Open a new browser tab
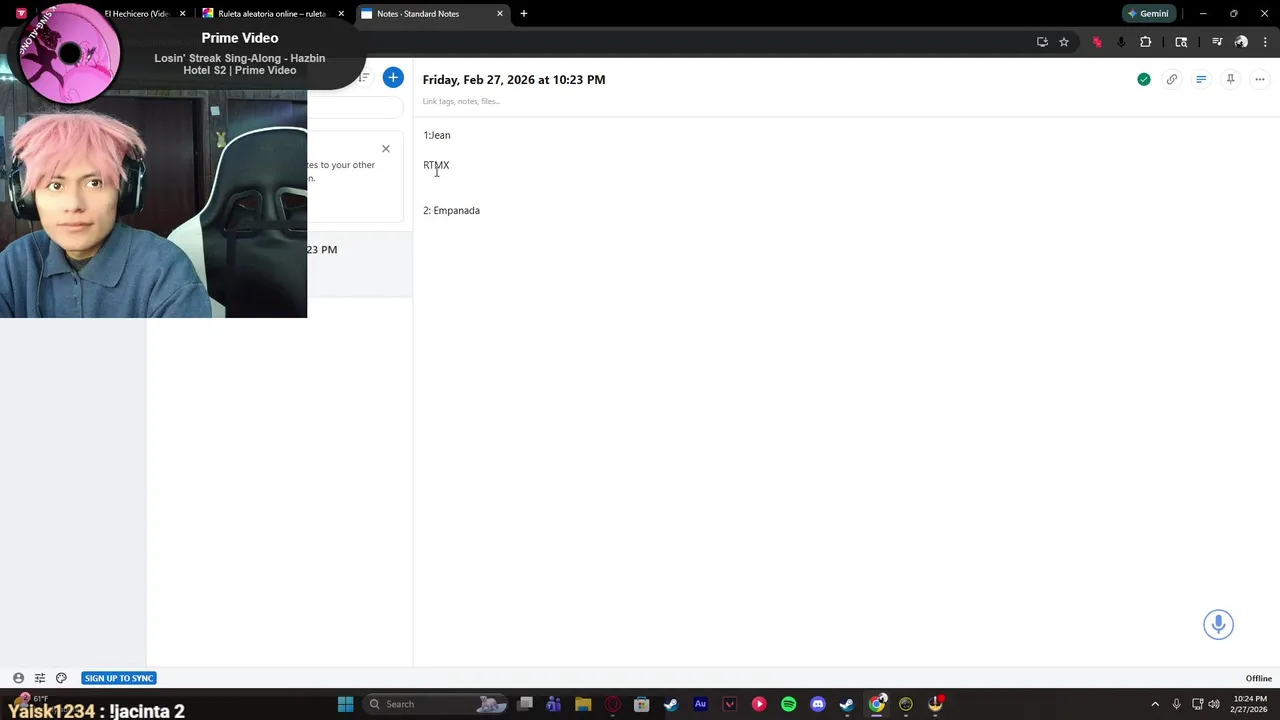1280x720 pixels. (x=523, y=14)
